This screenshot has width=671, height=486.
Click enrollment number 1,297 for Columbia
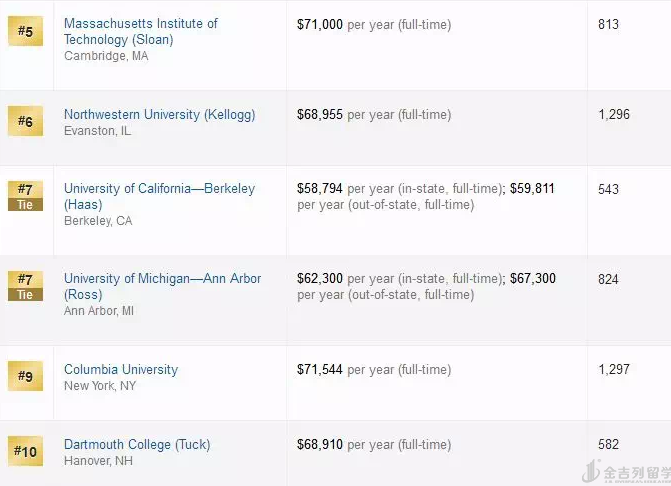(x=614, y=370)
